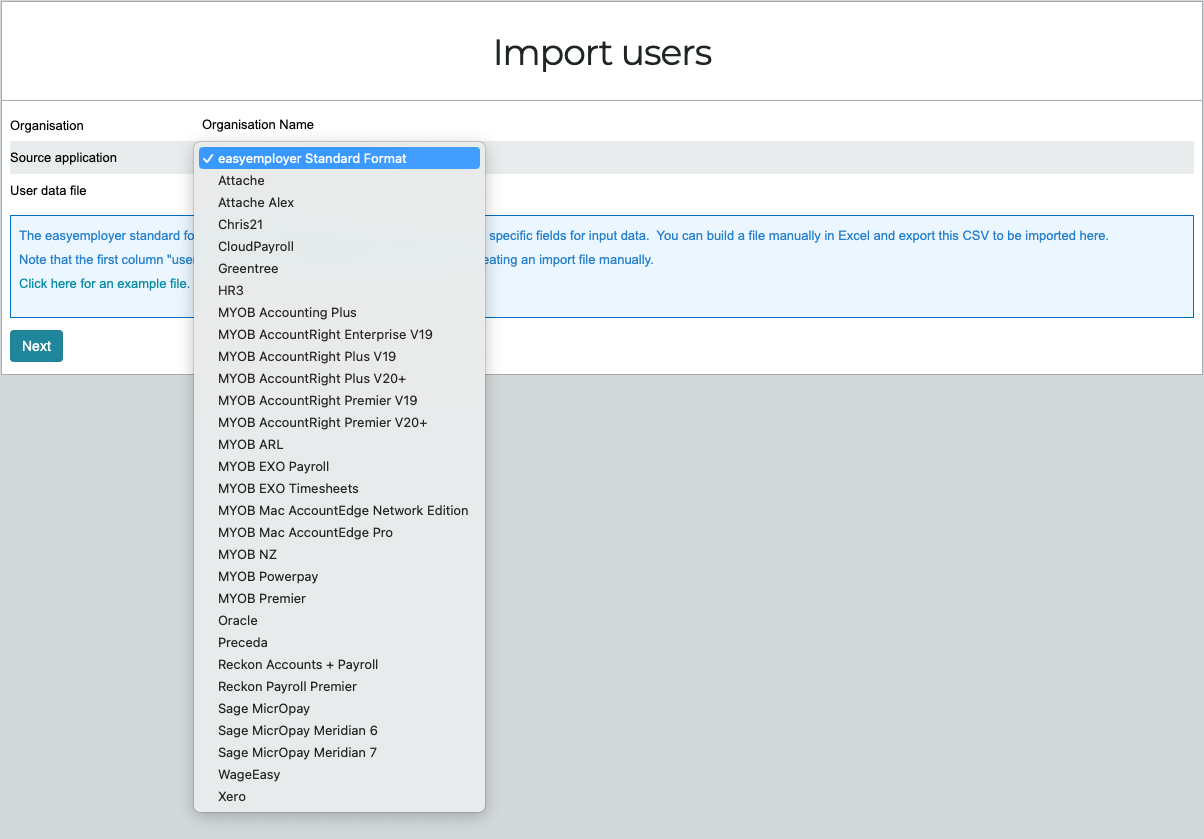Select Sage MicrOpay Meridian 6
The image size is (1204, 839).
point(339,730)
